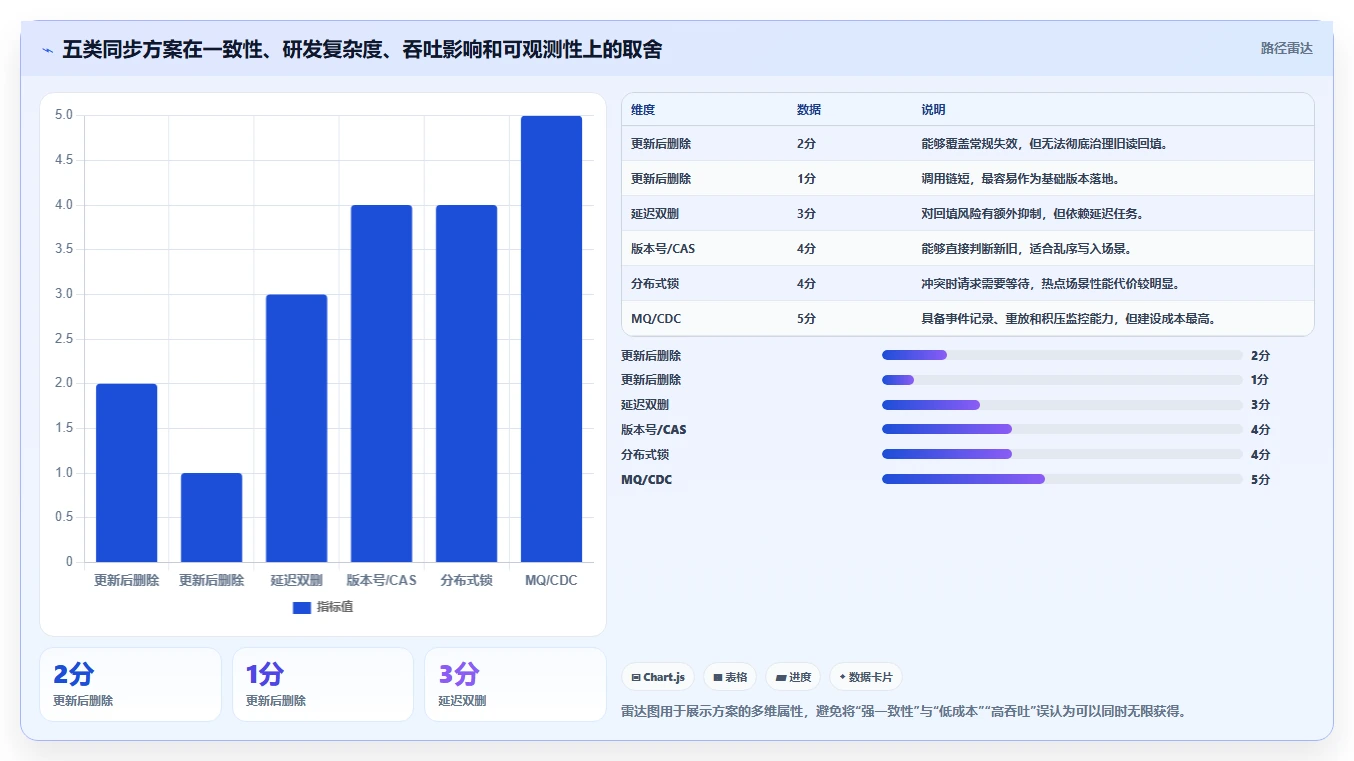1354x761 pixels.
Task: Click the MQ/CDC x-axis label
Action: (x=551, y=580)
